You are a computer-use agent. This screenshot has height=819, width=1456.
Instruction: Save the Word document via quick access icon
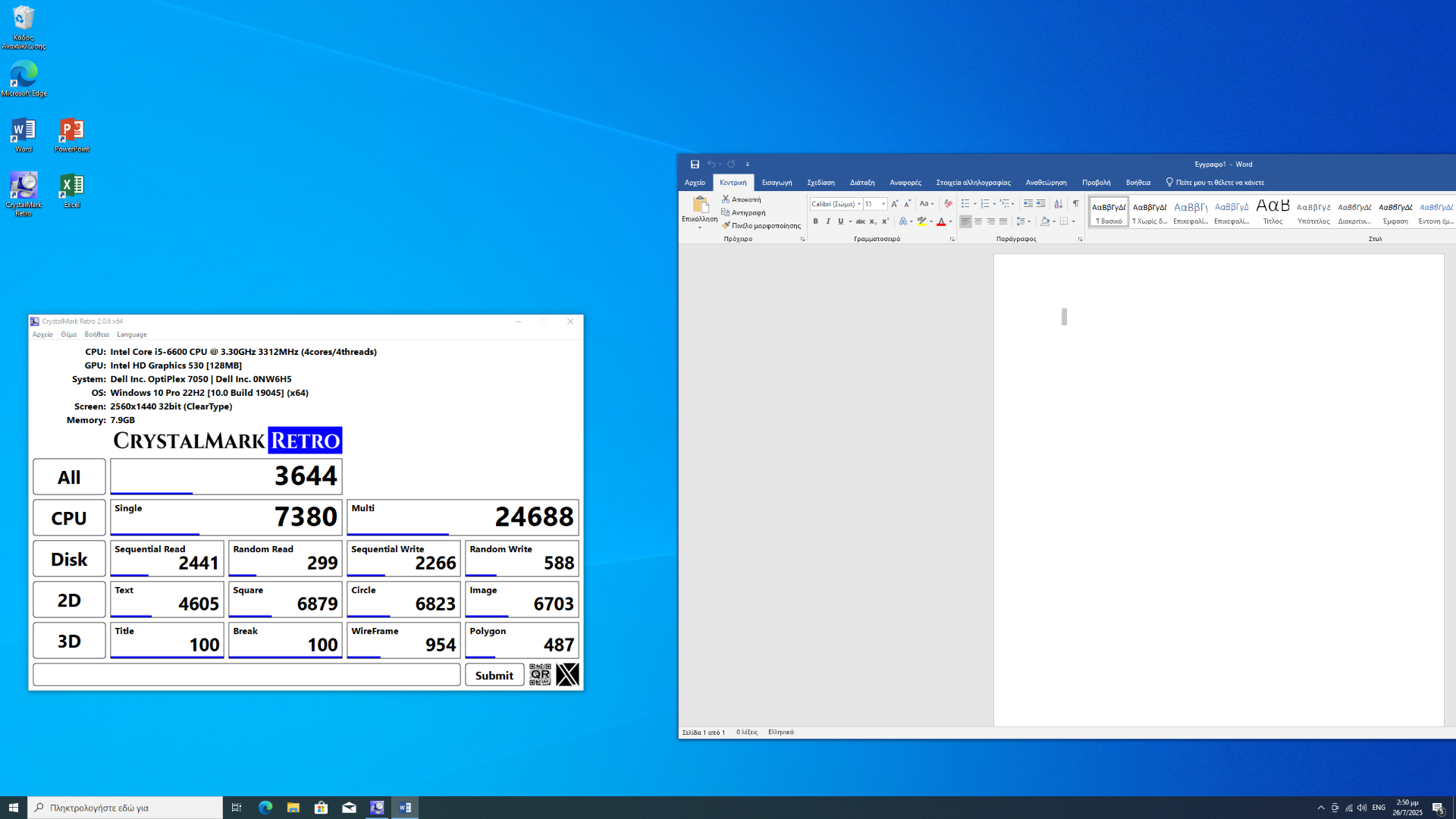tap(695, 164)
